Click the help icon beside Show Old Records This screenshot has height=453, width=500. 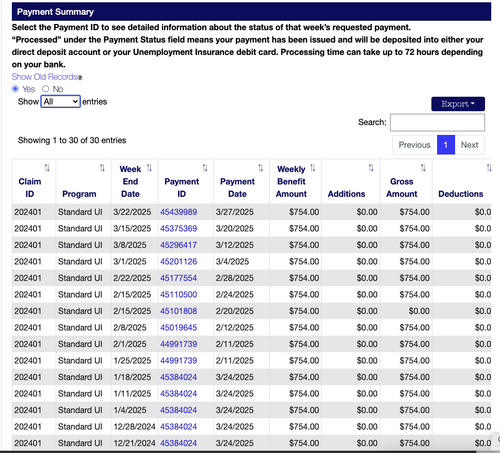[80, 78]
